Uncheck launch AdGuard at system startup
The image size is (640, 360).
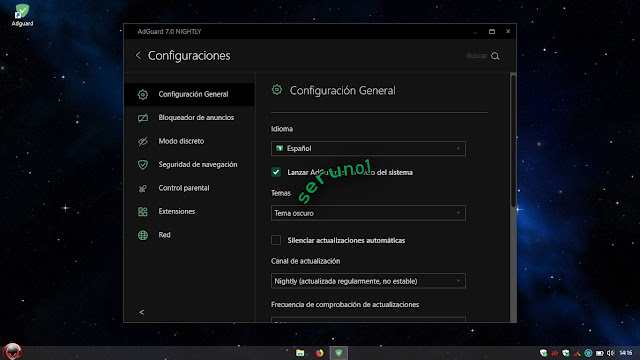tap(276, 172)
